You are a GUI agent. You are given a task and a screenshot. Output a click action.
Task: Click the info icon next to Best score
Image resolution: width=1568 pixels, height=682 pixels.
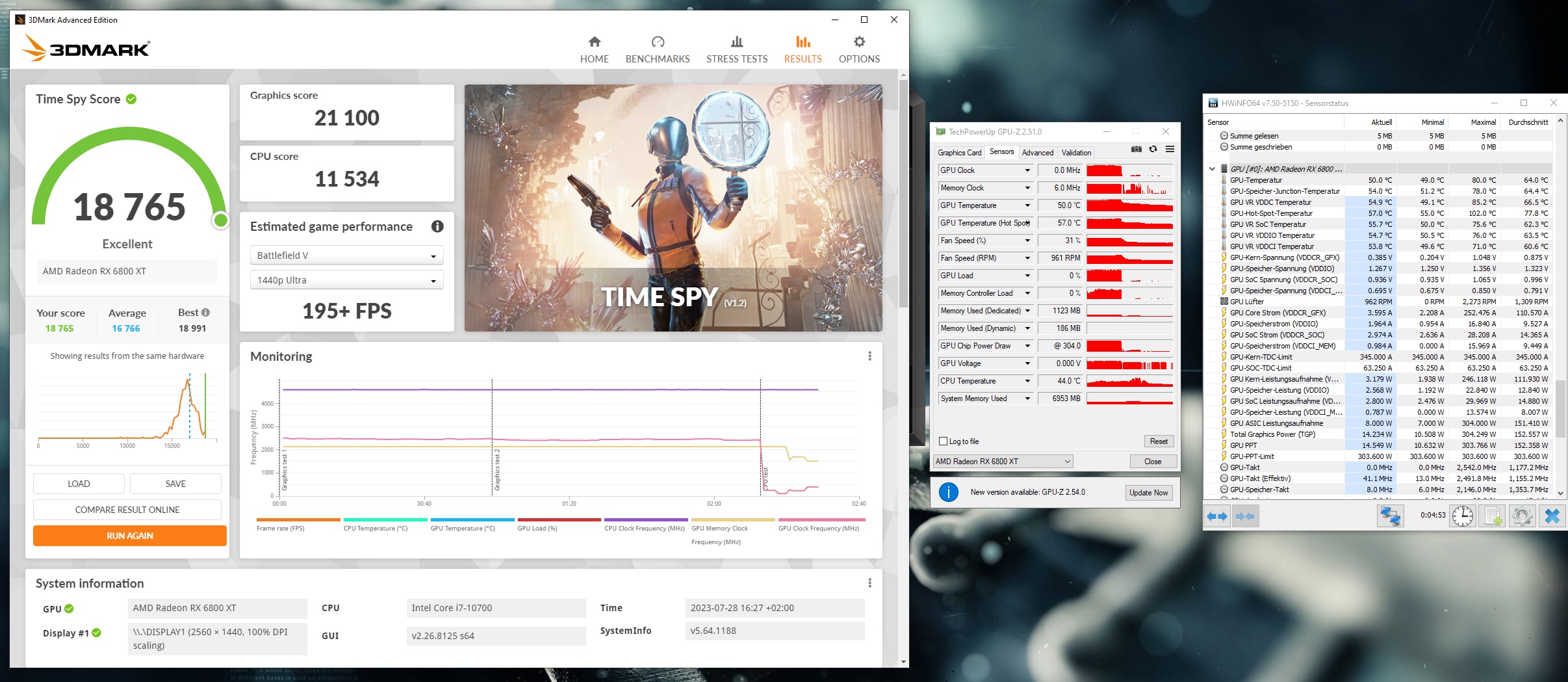coord(205,312)
